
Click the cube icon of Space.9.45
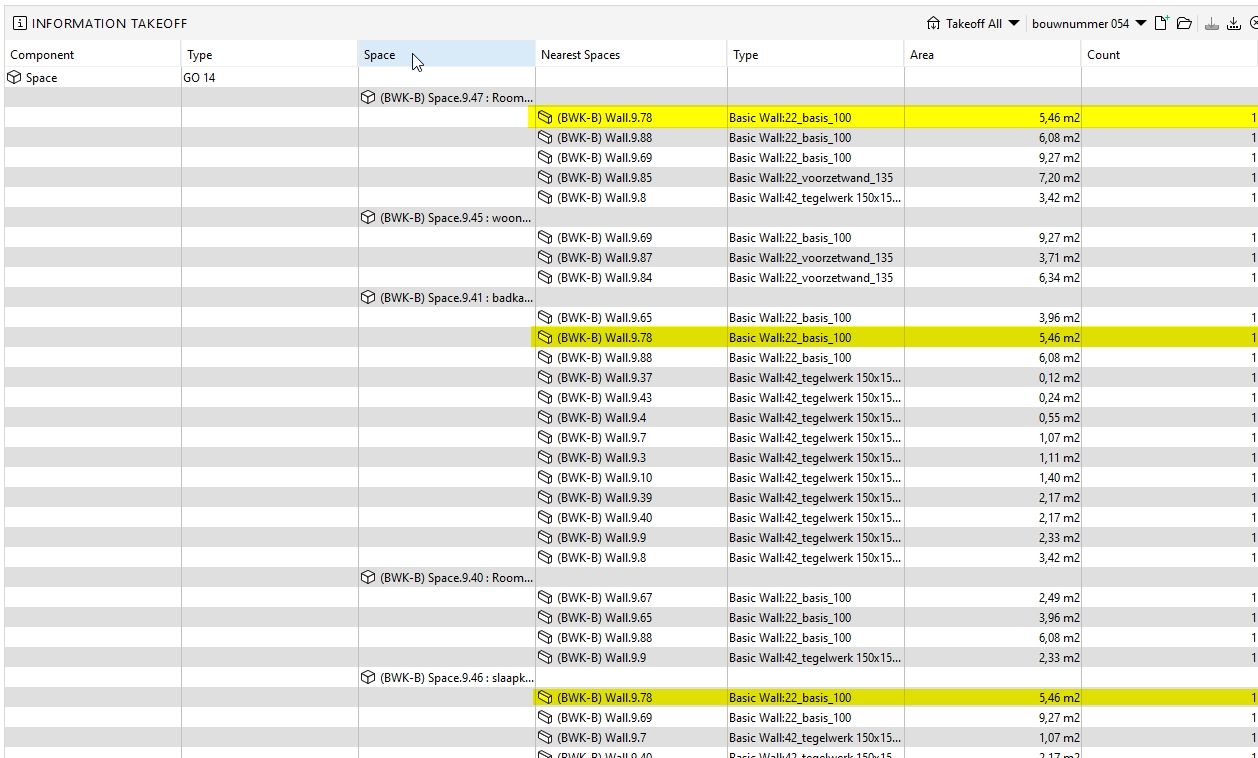368,217
